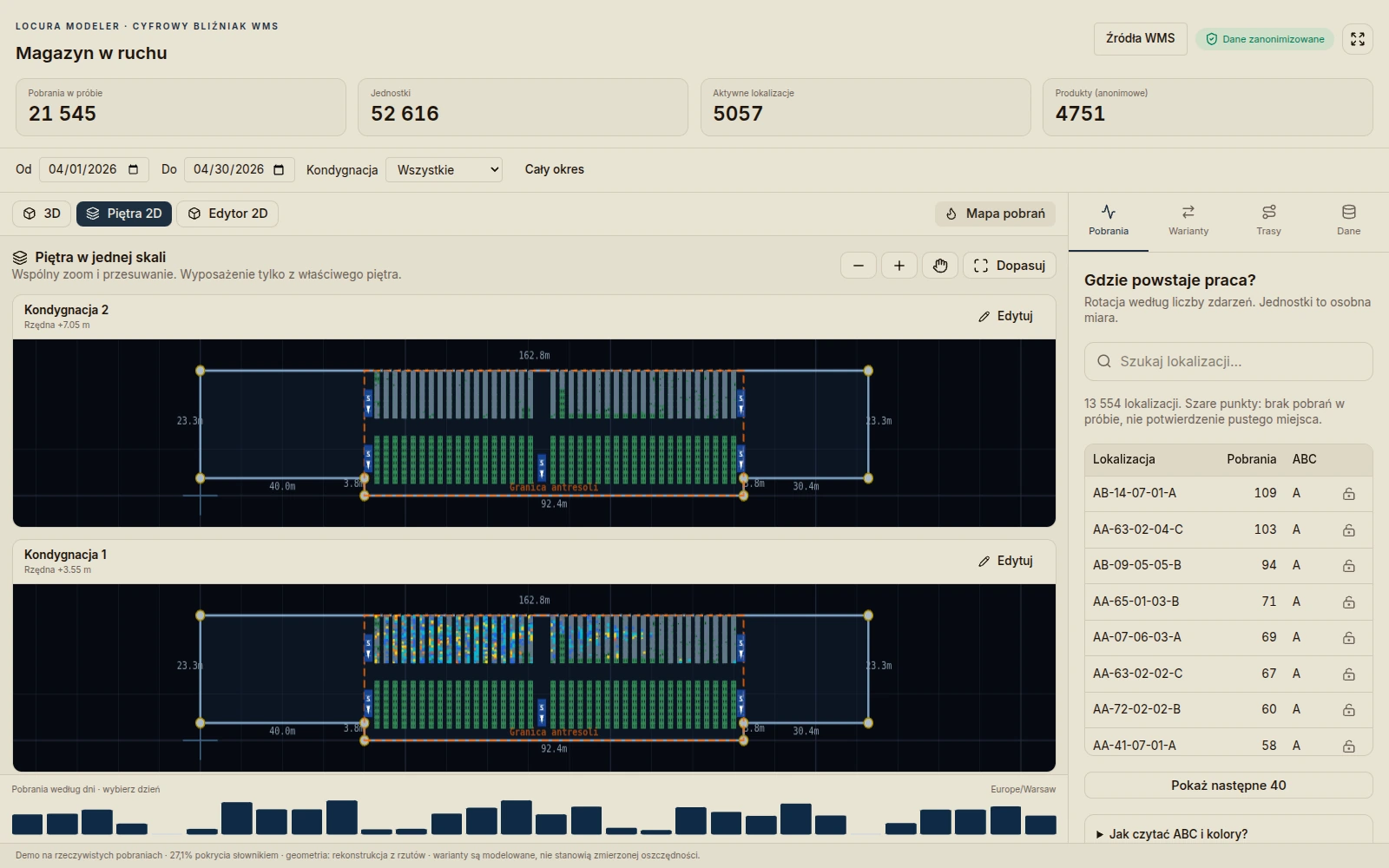Switch to the Piętra 2D view
Image resolution: width=1389 pixels, height=868 pixels.
[x=124, y=214]
